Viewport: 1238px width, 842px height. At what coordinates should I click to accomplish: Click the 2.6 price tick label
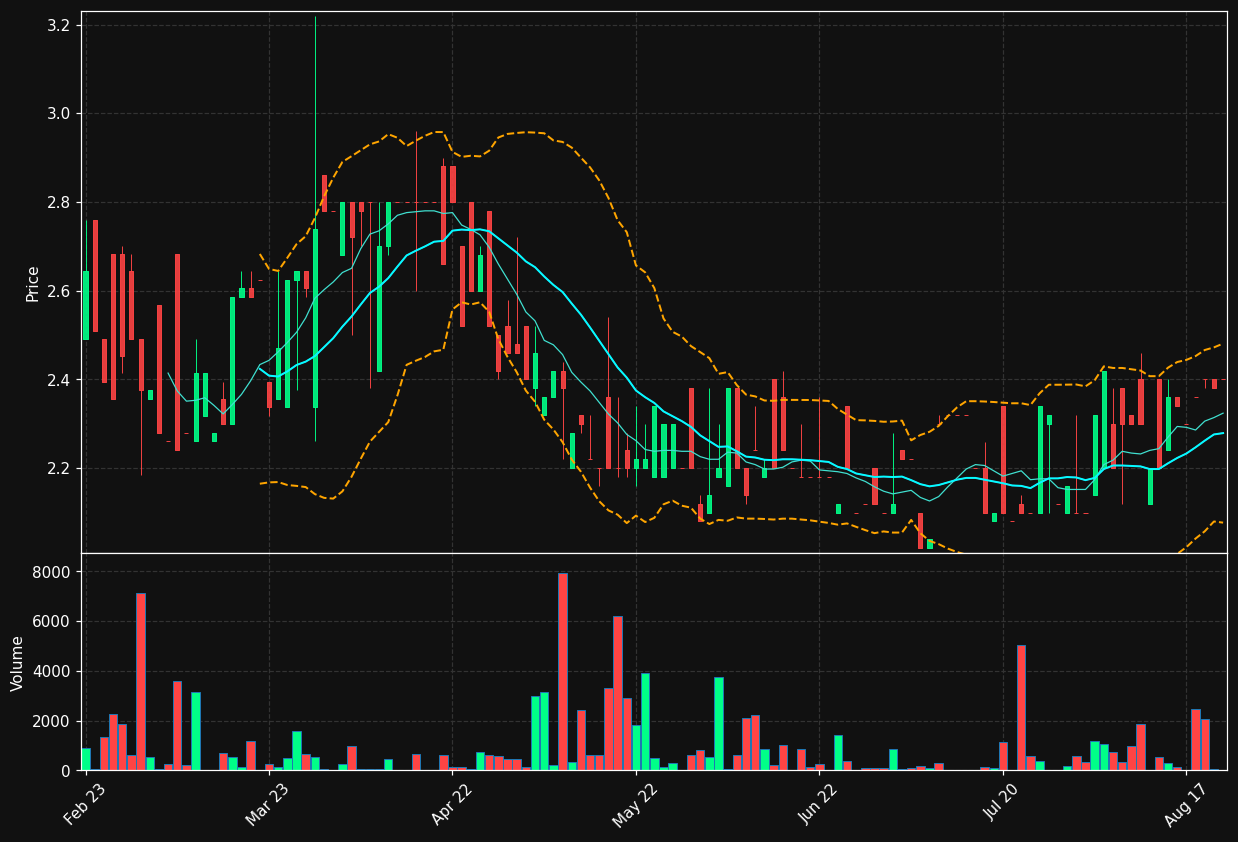(58, 292)
